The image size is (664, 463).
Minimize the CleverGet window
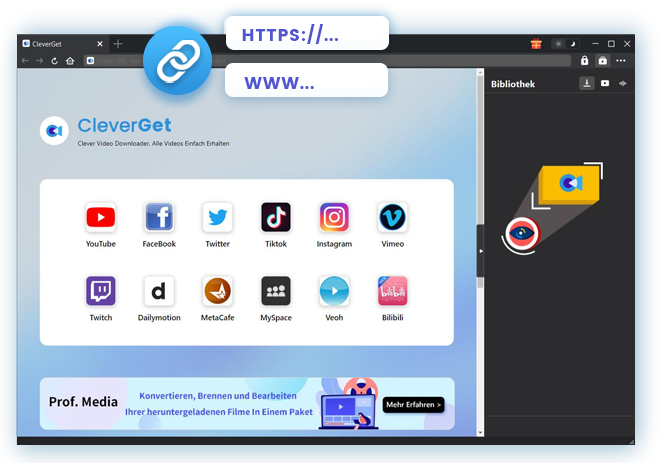click(595, 44)
